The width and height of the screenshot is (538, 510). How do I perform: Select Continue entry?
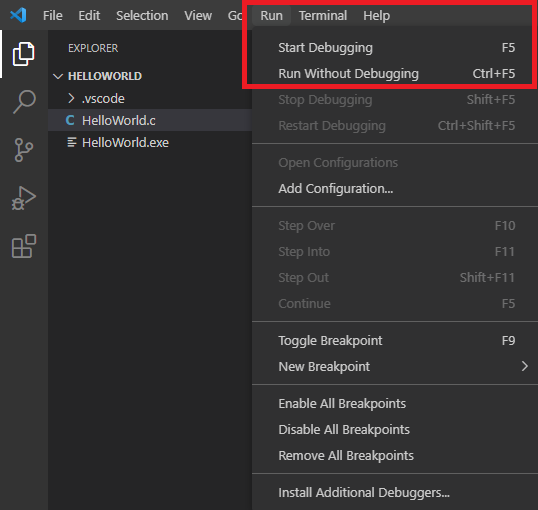click(x=396, y=303)
